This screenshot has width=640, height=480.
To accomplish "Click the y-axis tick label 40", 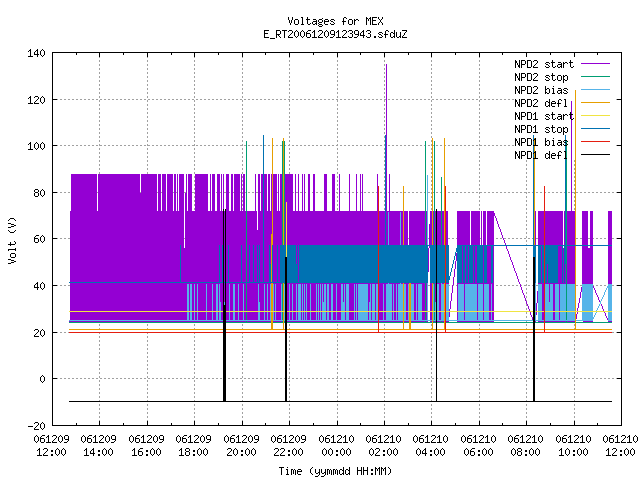I will (x=39, y=286).
